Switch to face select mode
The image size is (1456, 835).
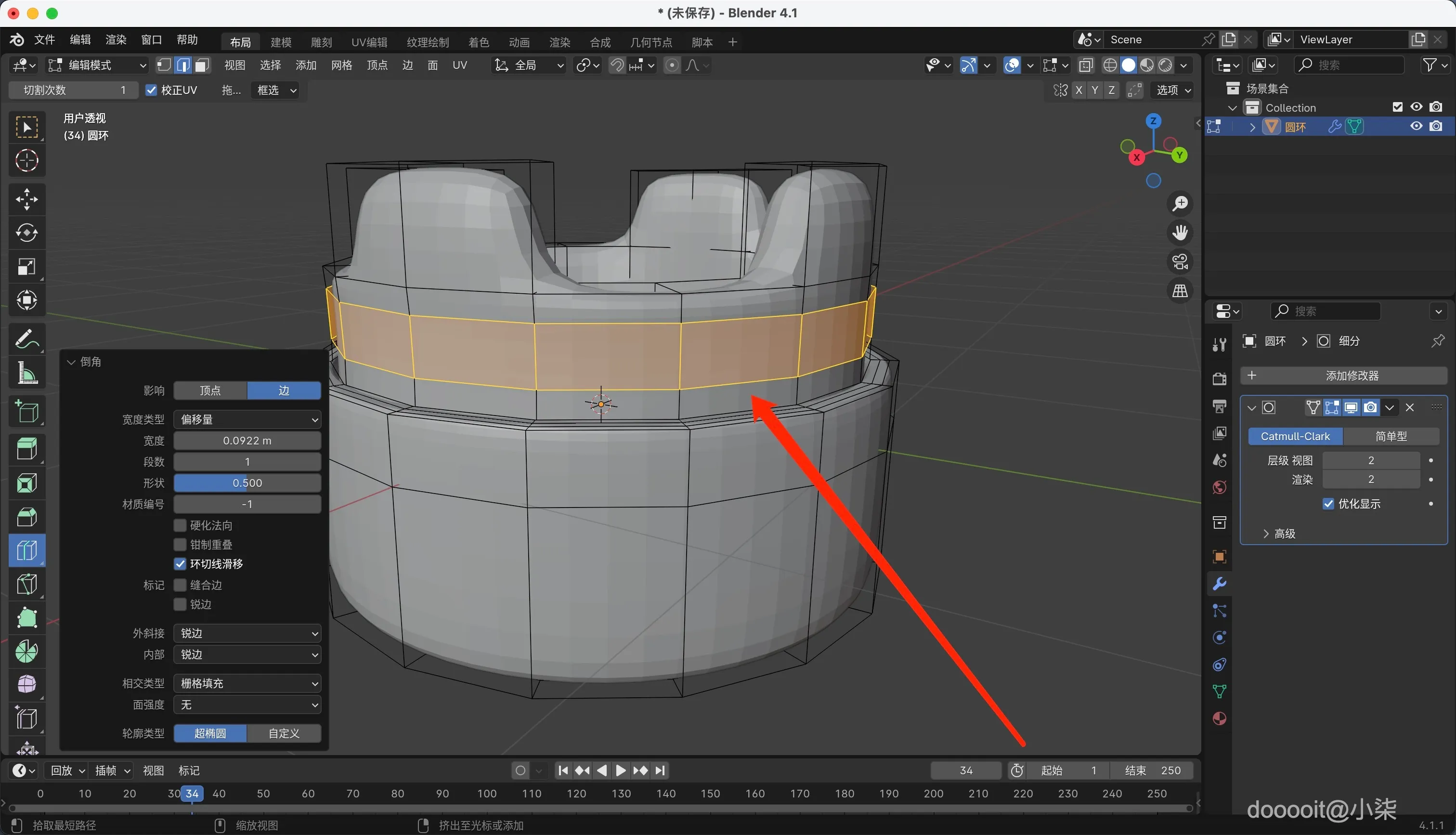point(202,65)
